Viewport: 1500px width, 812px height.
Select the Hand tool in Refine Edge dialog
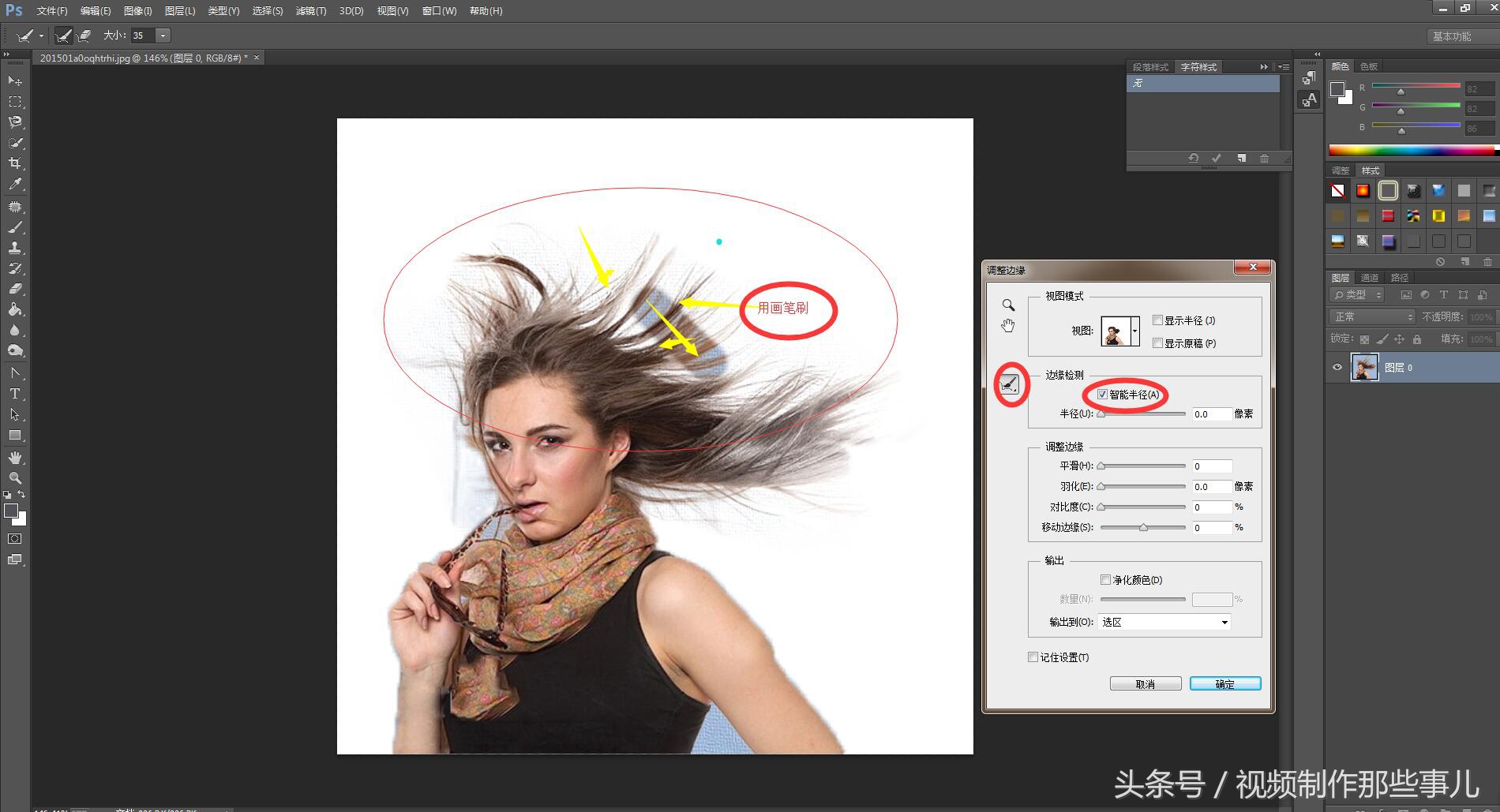point(1008,326)
